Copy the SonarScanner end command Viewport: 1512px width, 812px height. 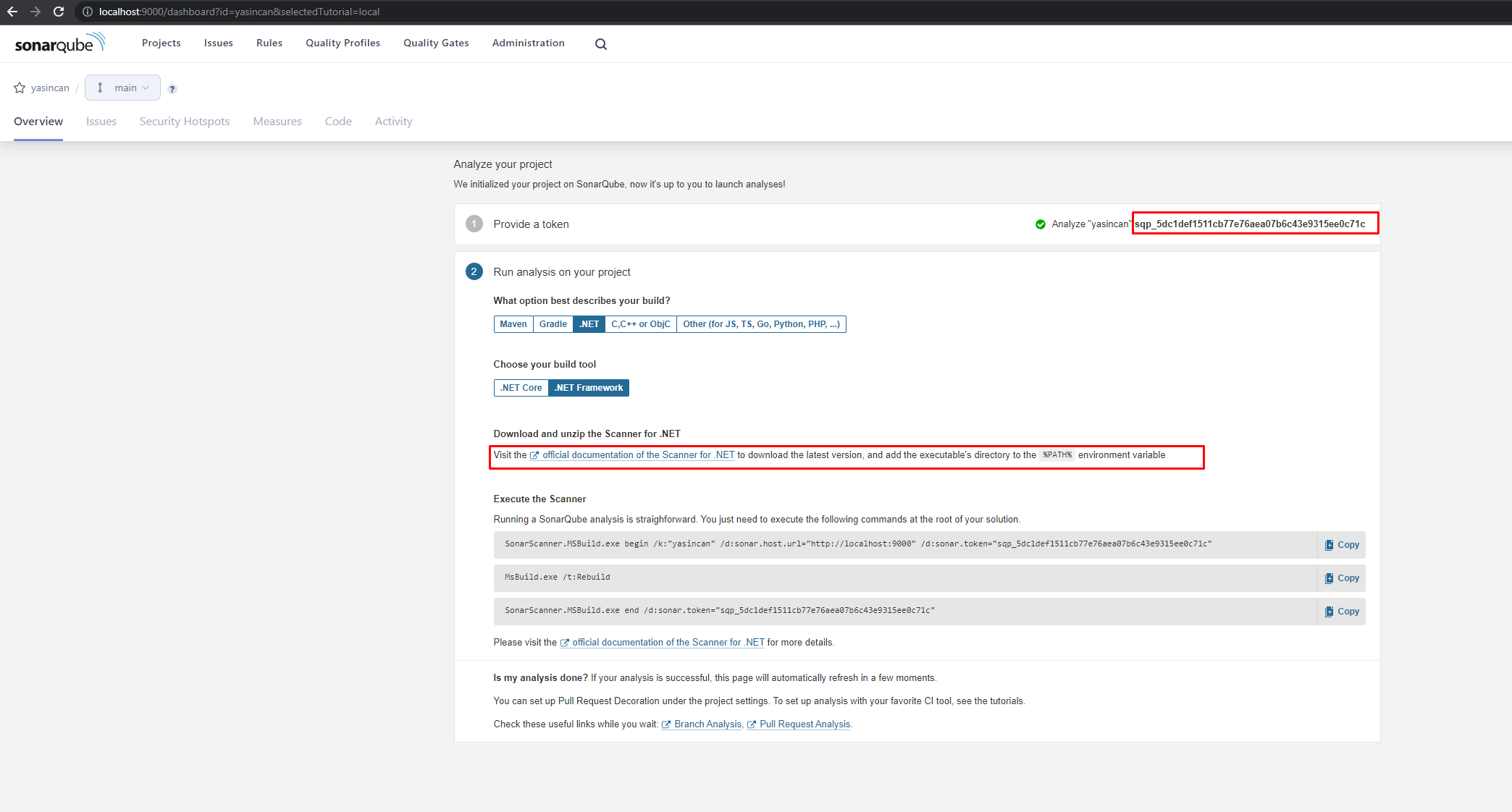click(1342, 612)
